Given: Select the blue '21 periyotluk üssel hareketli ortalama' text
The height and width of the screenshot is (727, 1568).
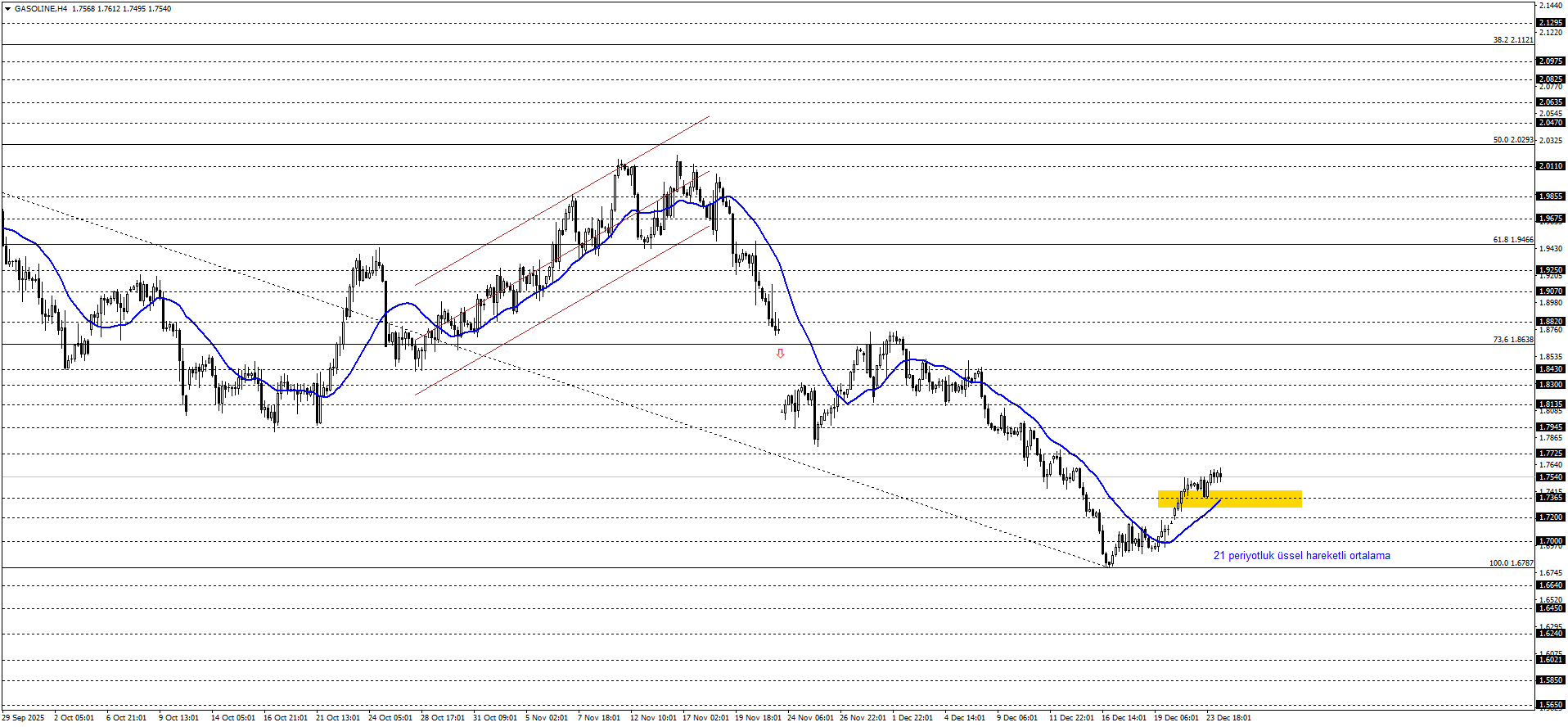Looking at the screenshot, I should [x=1301, y=556].
